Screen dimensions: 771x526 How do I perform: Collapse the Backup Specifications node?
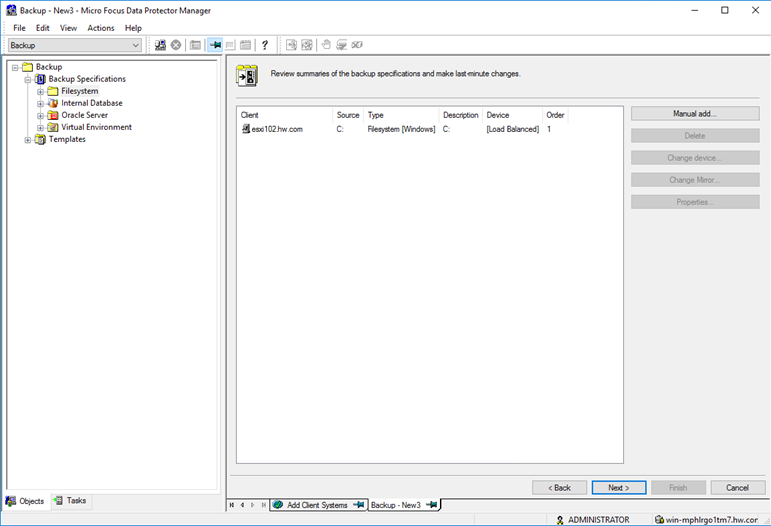coord(28,79)
